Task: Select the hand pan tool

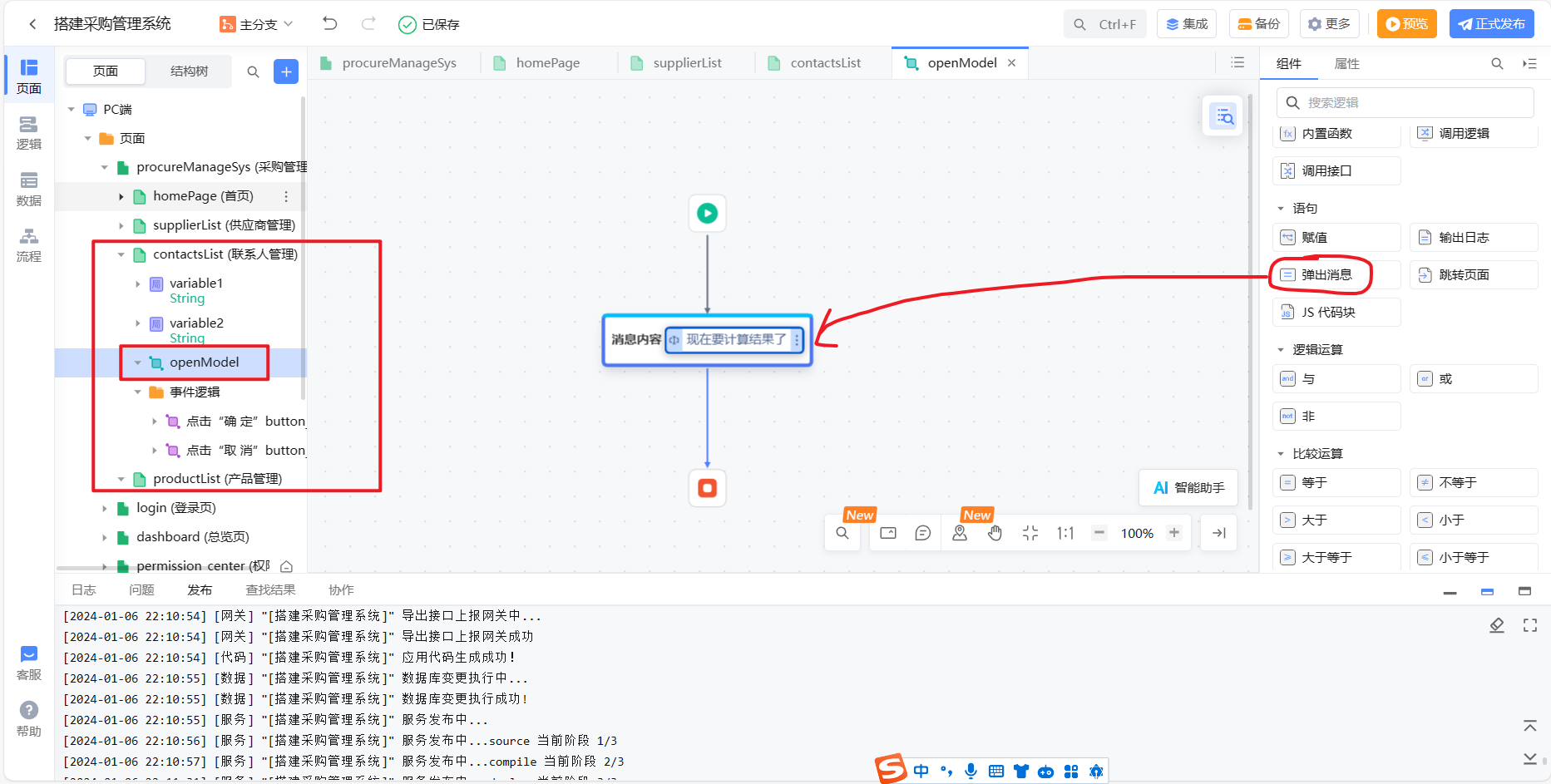Action: coord(995,534)
